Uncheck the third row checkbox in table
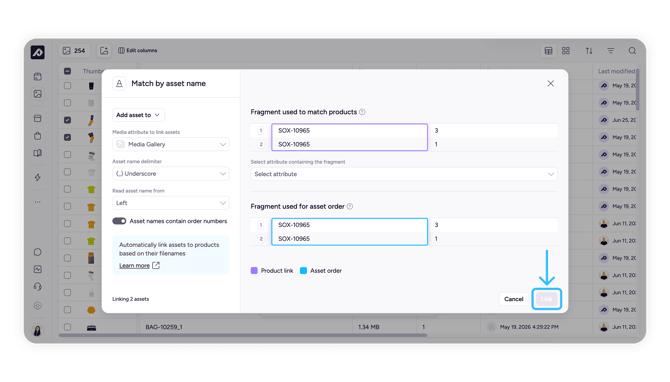The width and height of the screenshot is (670, 382). click(68, 120)
